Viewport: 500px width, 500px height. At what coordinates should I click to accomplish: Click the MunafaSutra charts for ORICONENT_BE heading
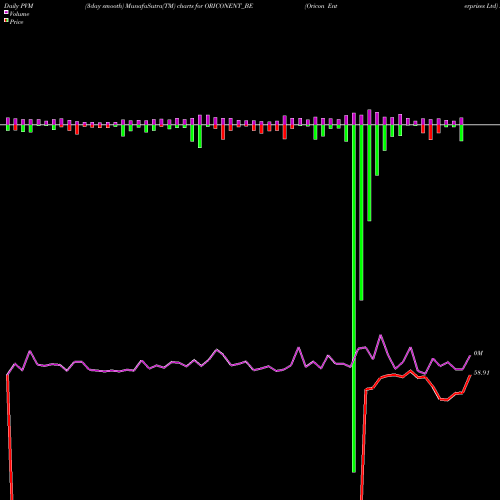(x=169, y=6)
